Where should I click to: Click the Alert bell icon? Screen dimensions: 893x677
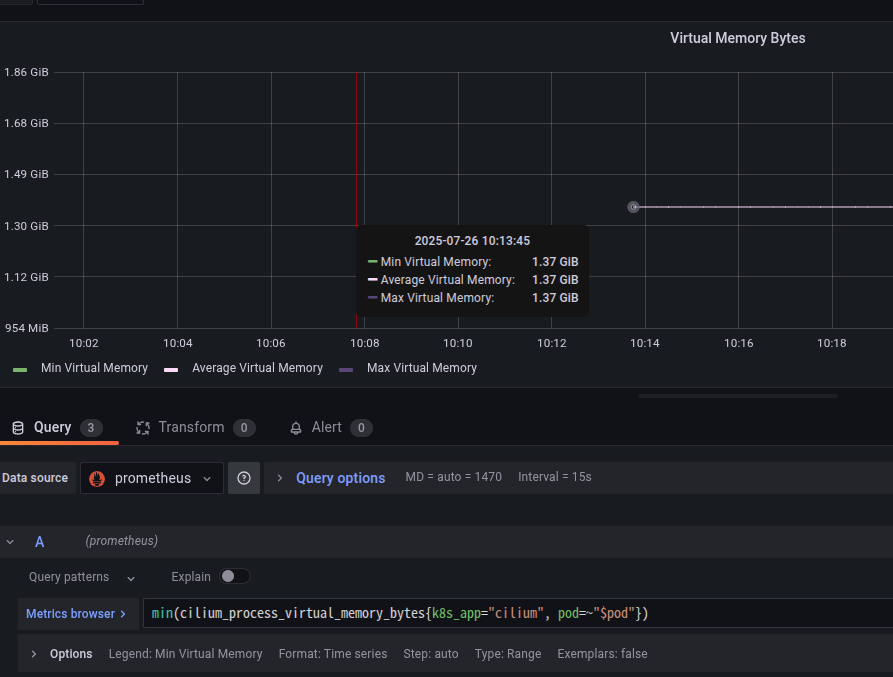296,428
